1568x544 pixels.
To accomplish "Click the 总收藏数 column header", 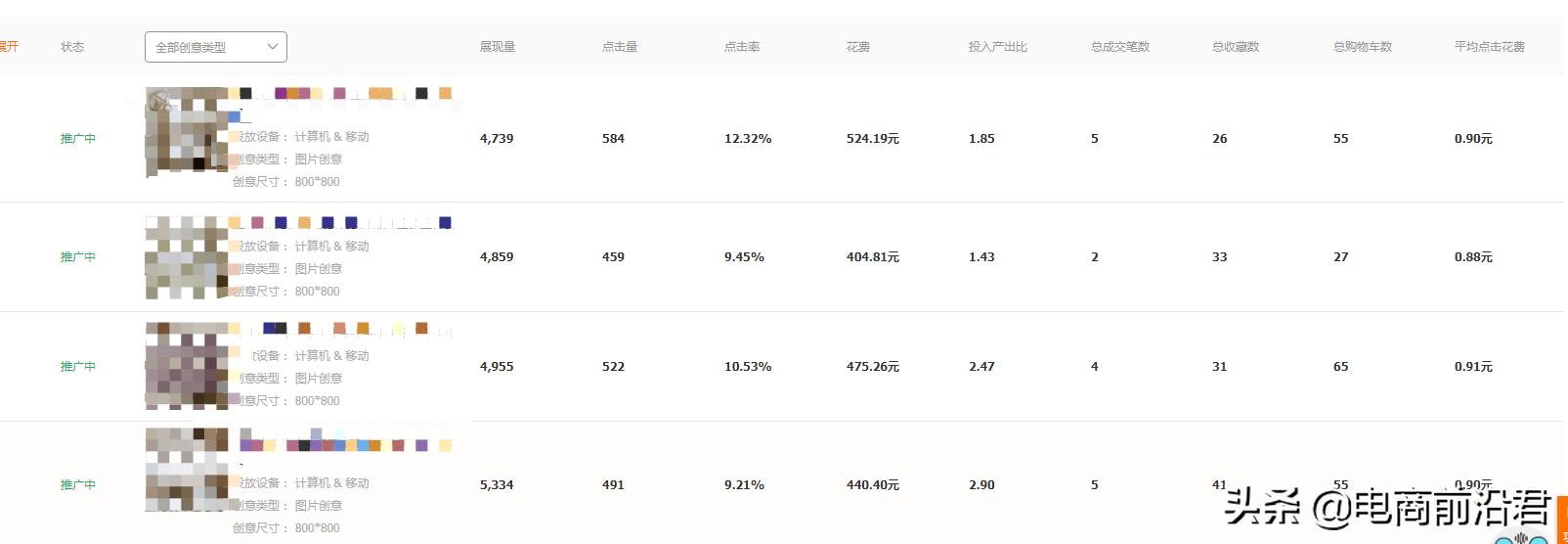I will 1236,47.
